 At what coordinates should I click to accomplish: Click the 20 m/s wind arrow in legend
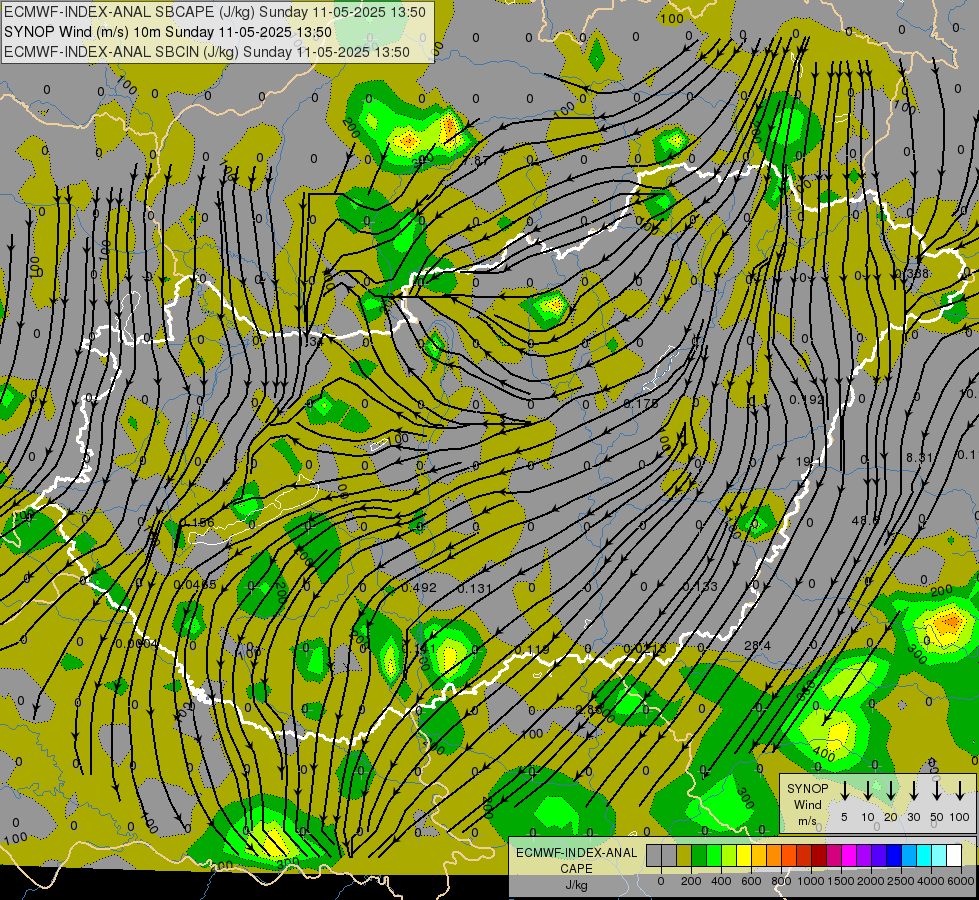[x=890, y=791]
